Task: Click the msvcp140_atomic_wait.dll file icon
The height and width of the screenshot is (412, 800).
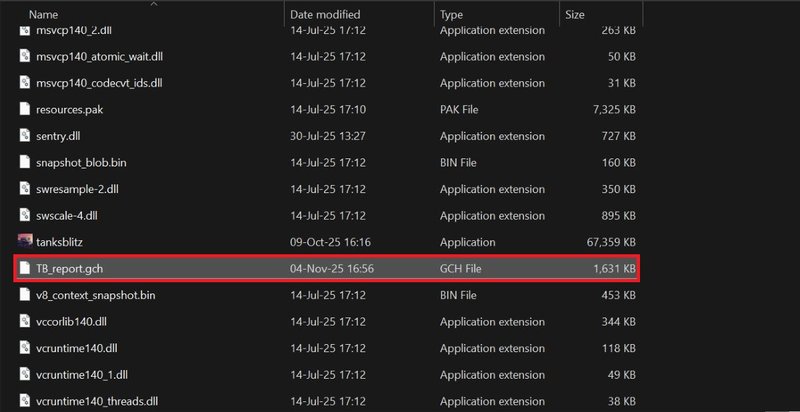Action: point(25,56)
